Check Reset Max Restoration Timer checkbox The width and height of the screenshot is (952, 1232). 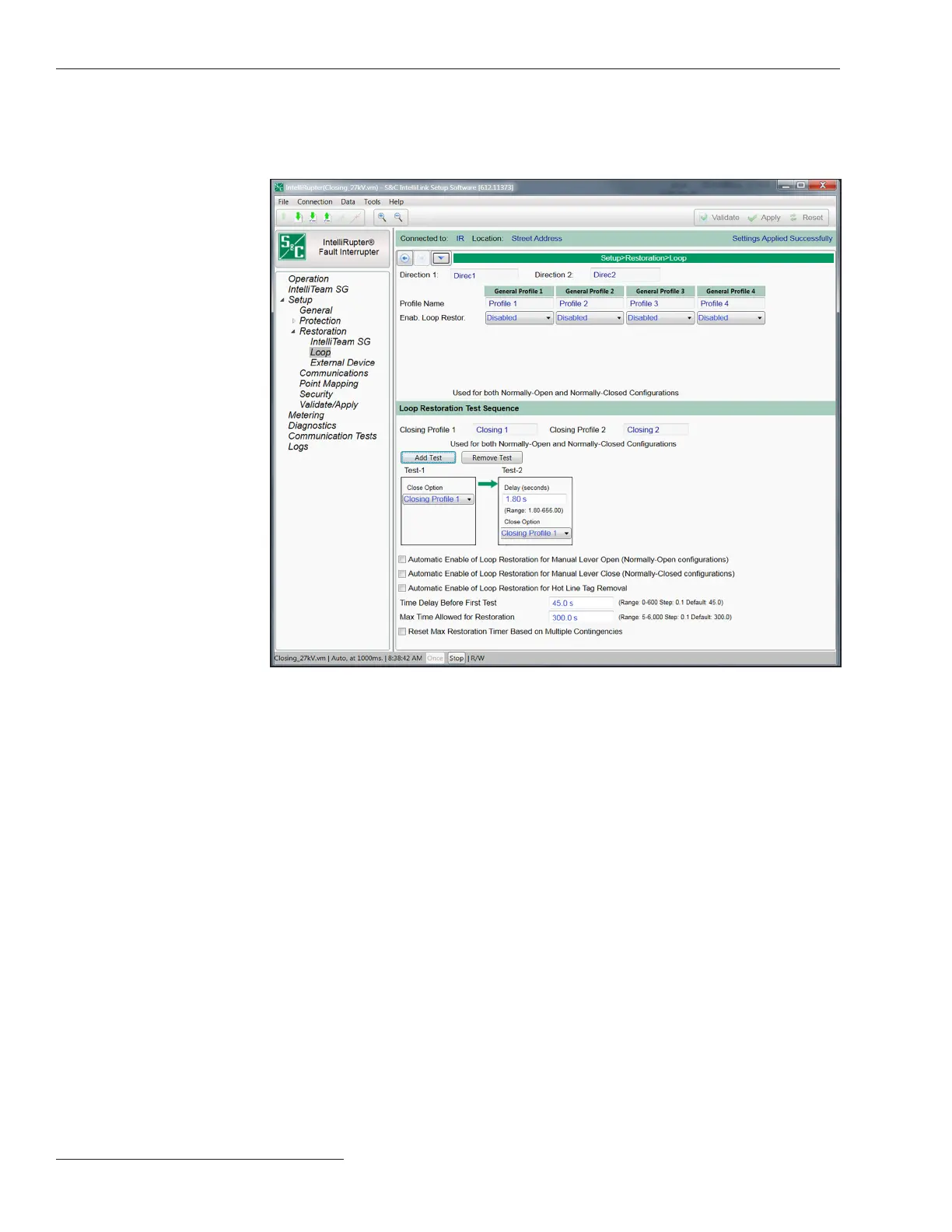[402, 632]
